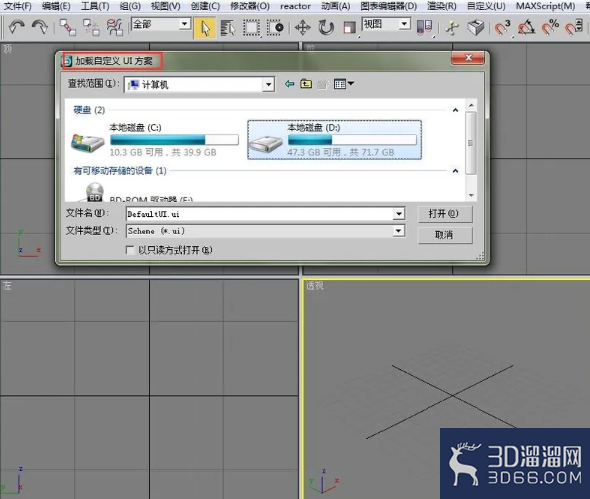The image size is (590, 499).
Task: Select the Local Disk (D:) drive
Action: pyautogui.click(x=335, y=140)
